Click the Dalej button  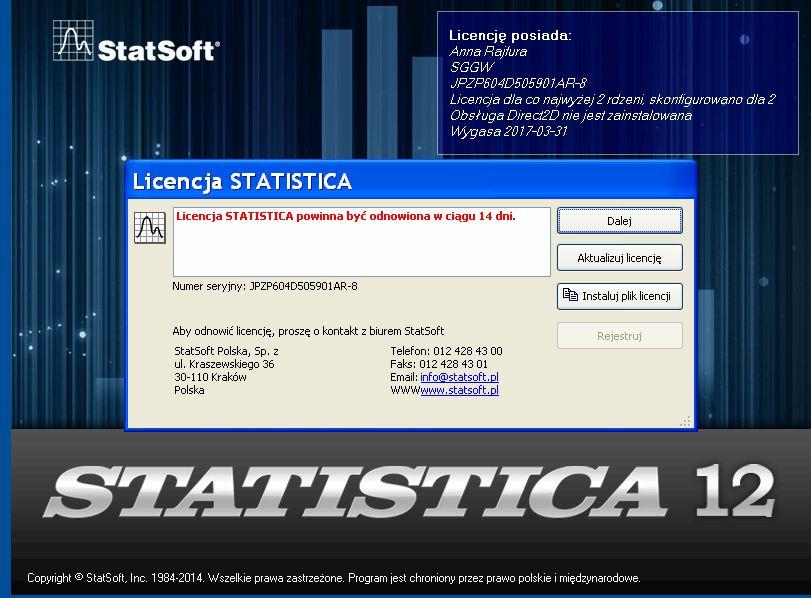(x=620, y=221)
